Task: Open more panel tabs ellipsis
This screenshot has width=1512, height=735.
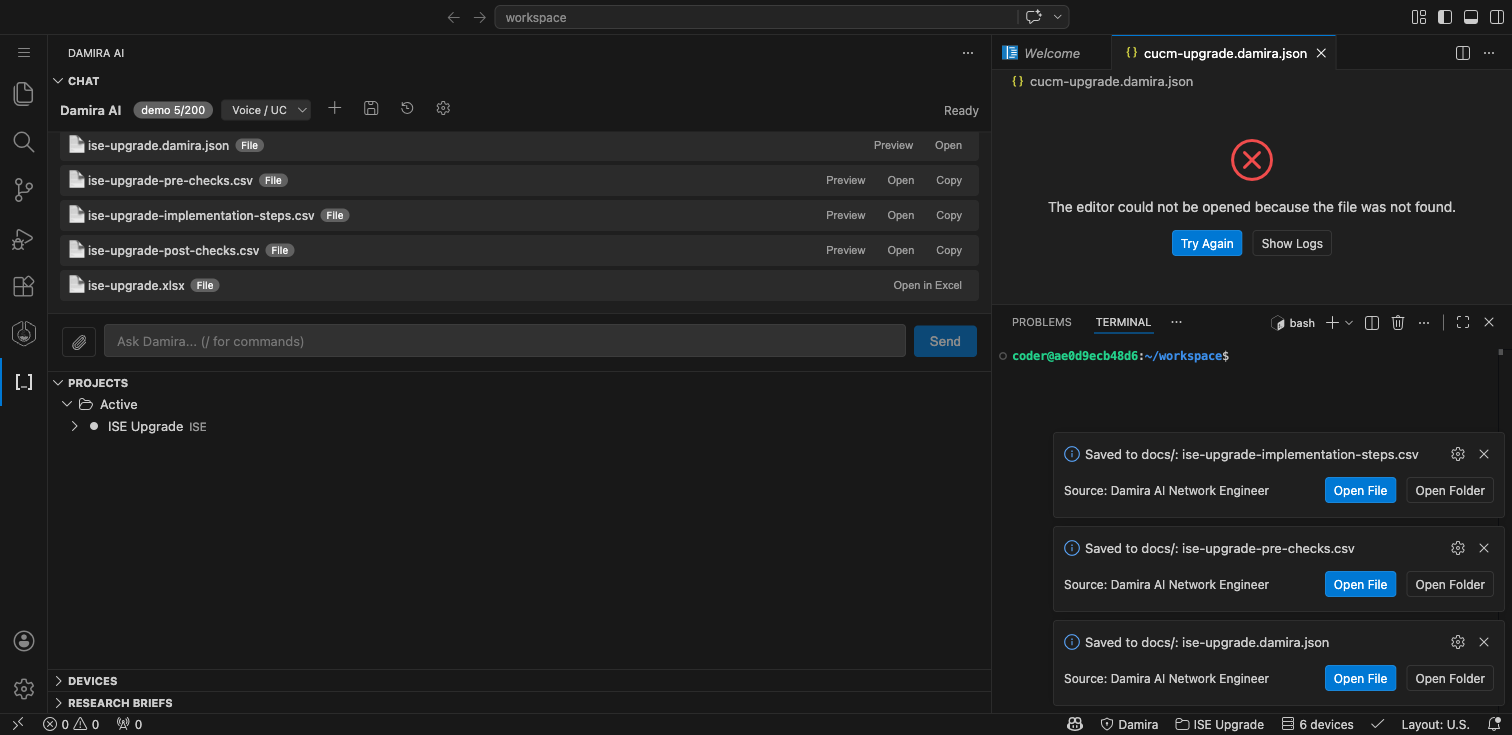Action: (1176, 322)
